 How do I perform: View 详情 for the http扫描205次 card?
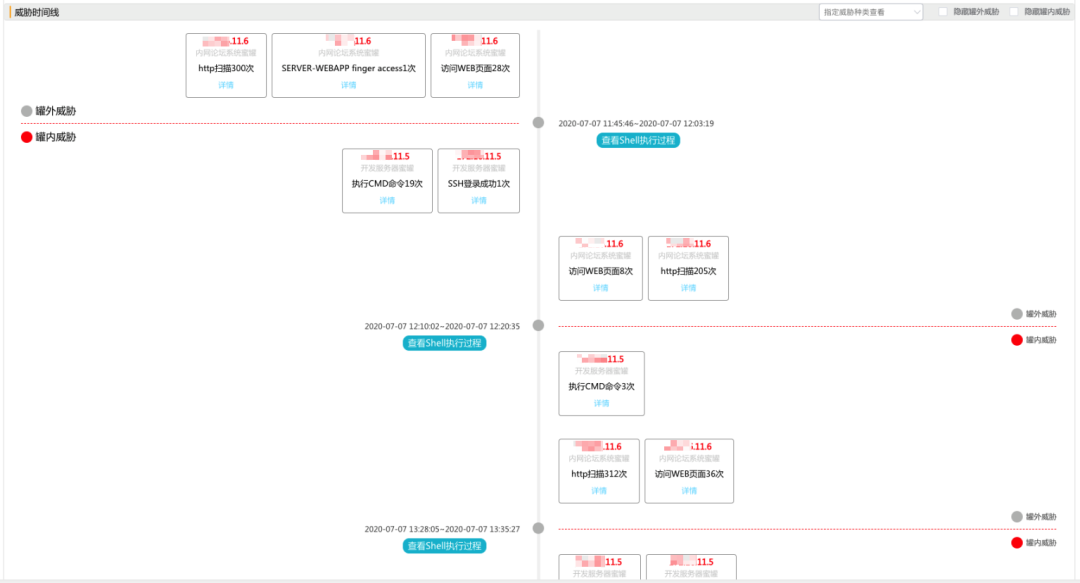point(688,287)
